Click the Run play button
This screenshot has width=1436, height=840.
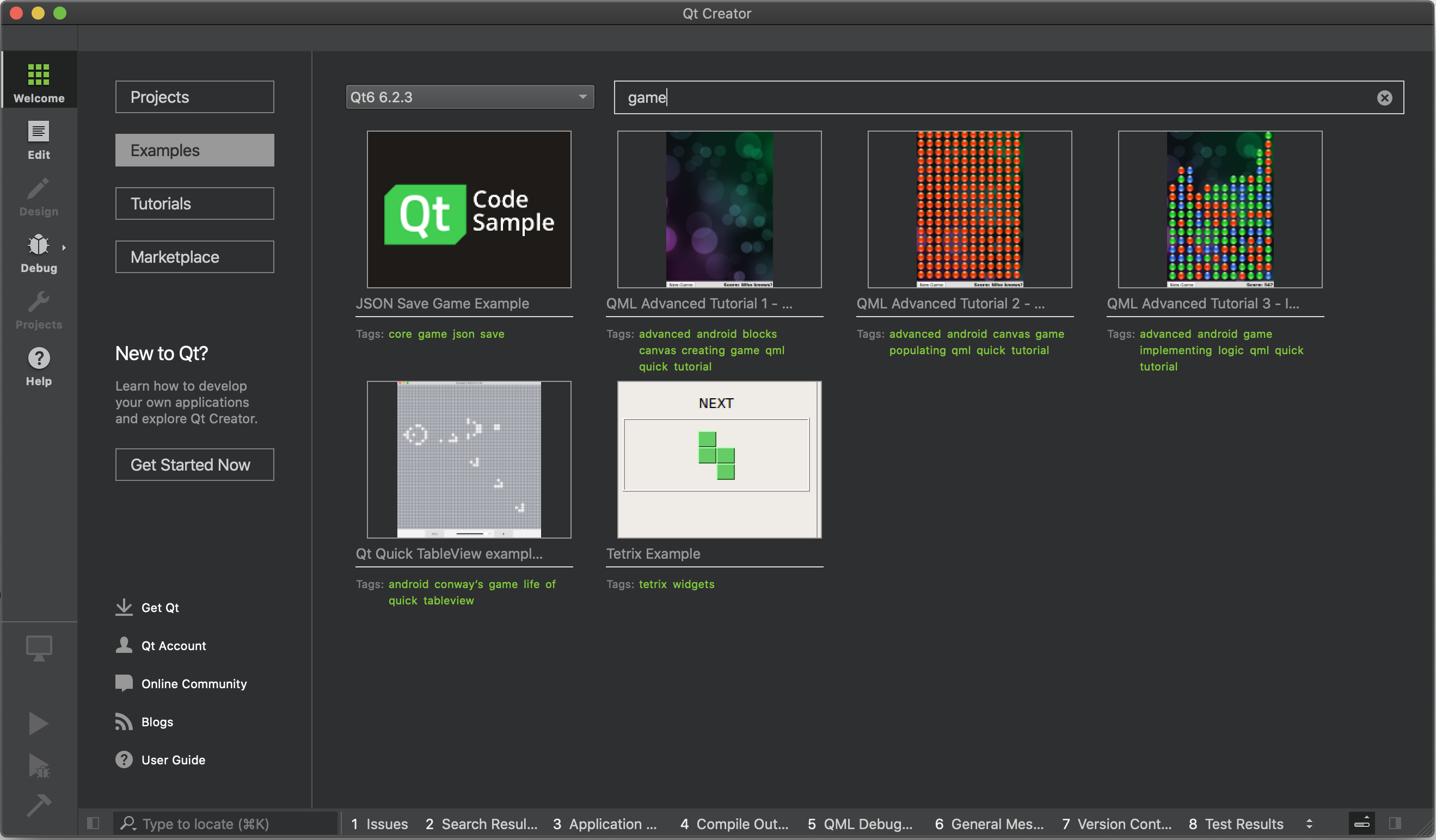[39, 723]
